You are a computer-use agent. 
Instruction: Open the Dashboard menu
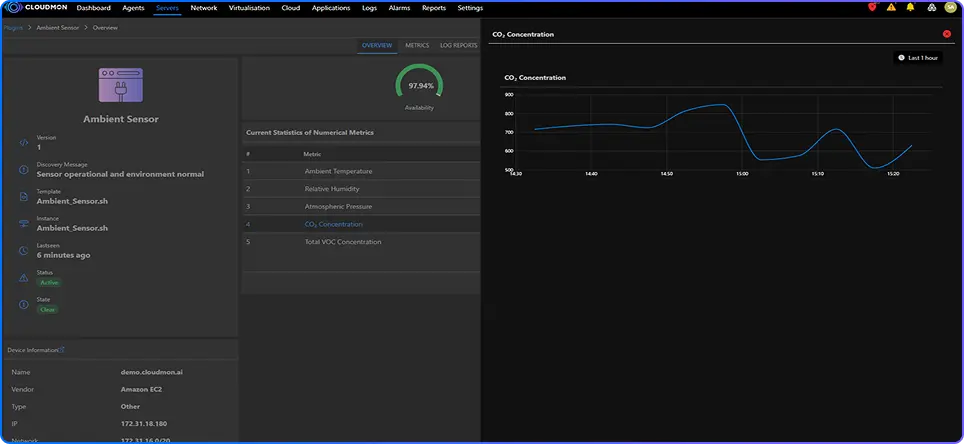[93, 8]
